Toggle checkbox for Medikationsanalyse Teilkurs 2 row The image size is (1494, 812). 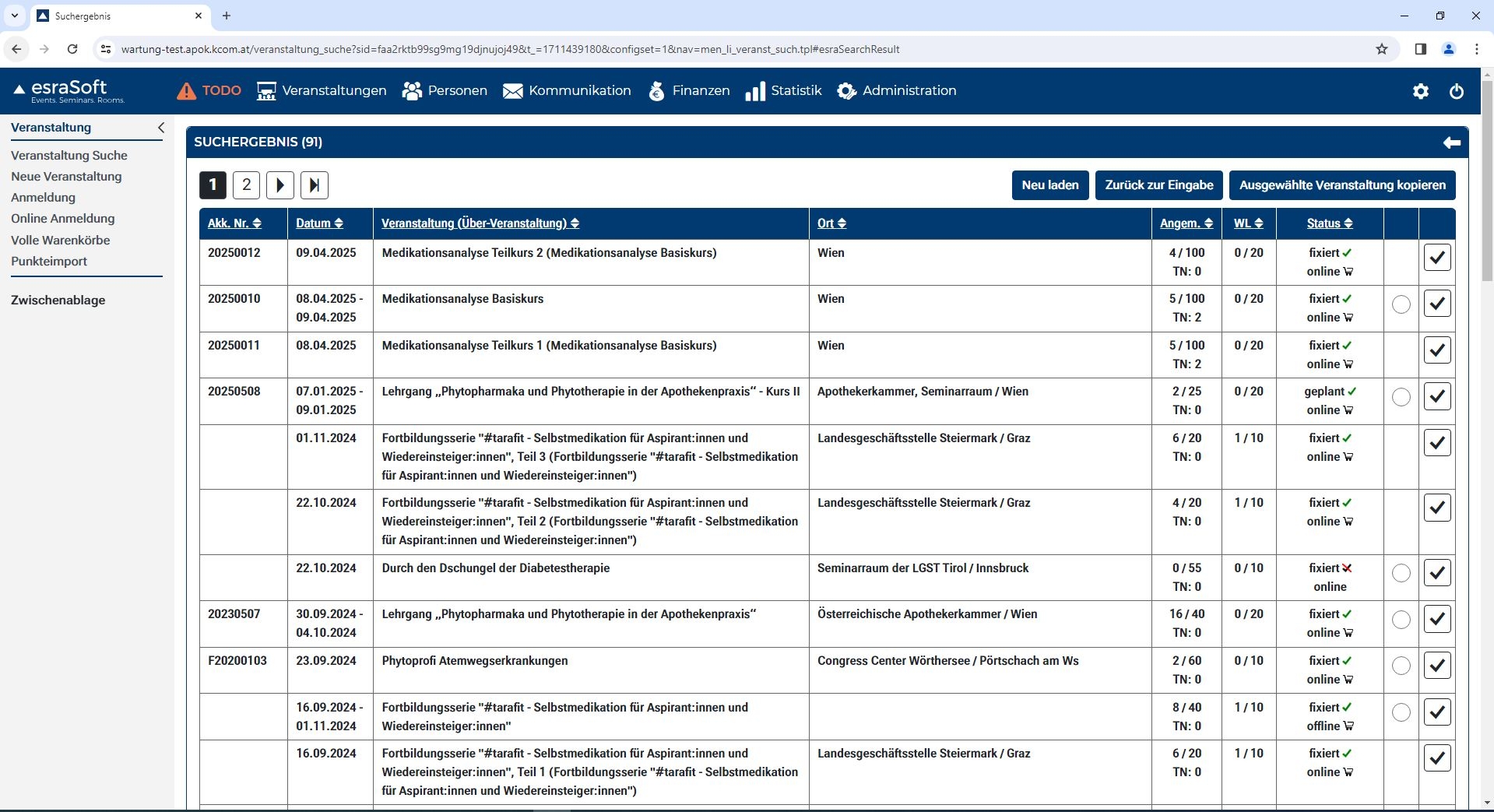1437,258
